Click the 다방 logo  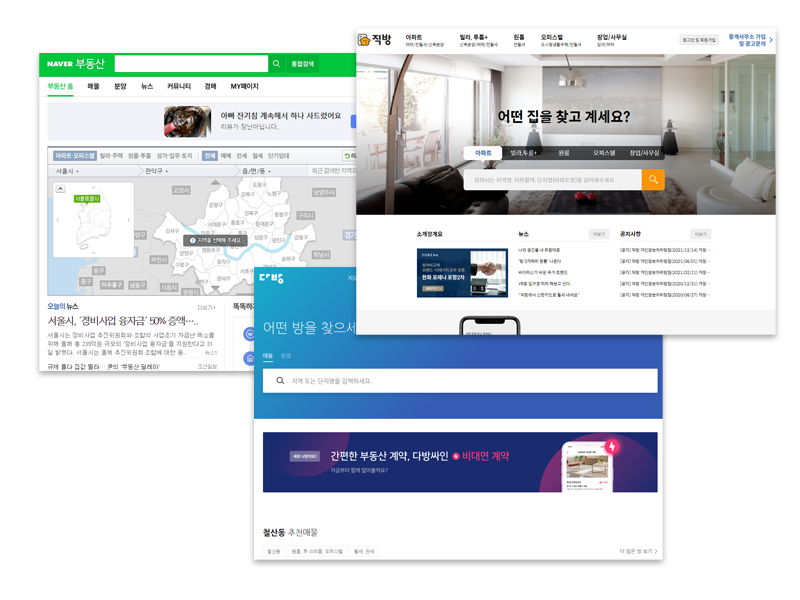coord(271,279)
